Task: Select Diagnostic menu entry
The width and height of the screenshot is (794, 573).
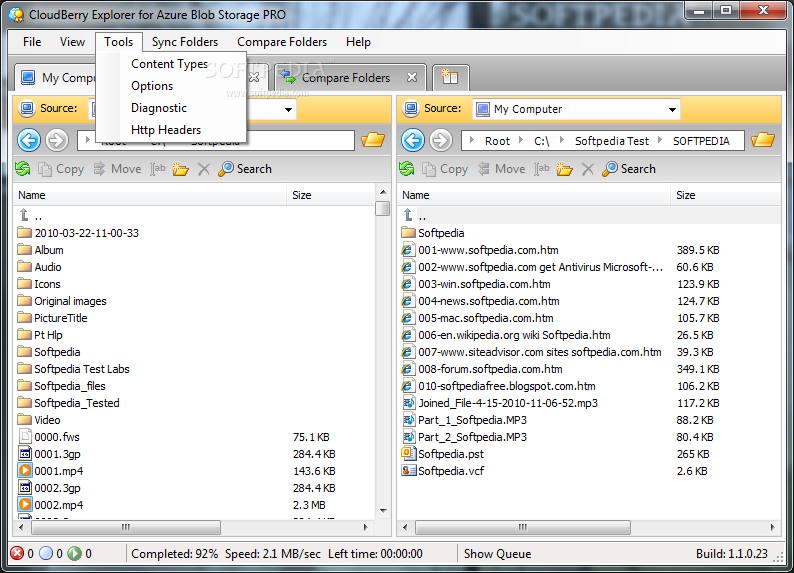Action: [159, 108]
